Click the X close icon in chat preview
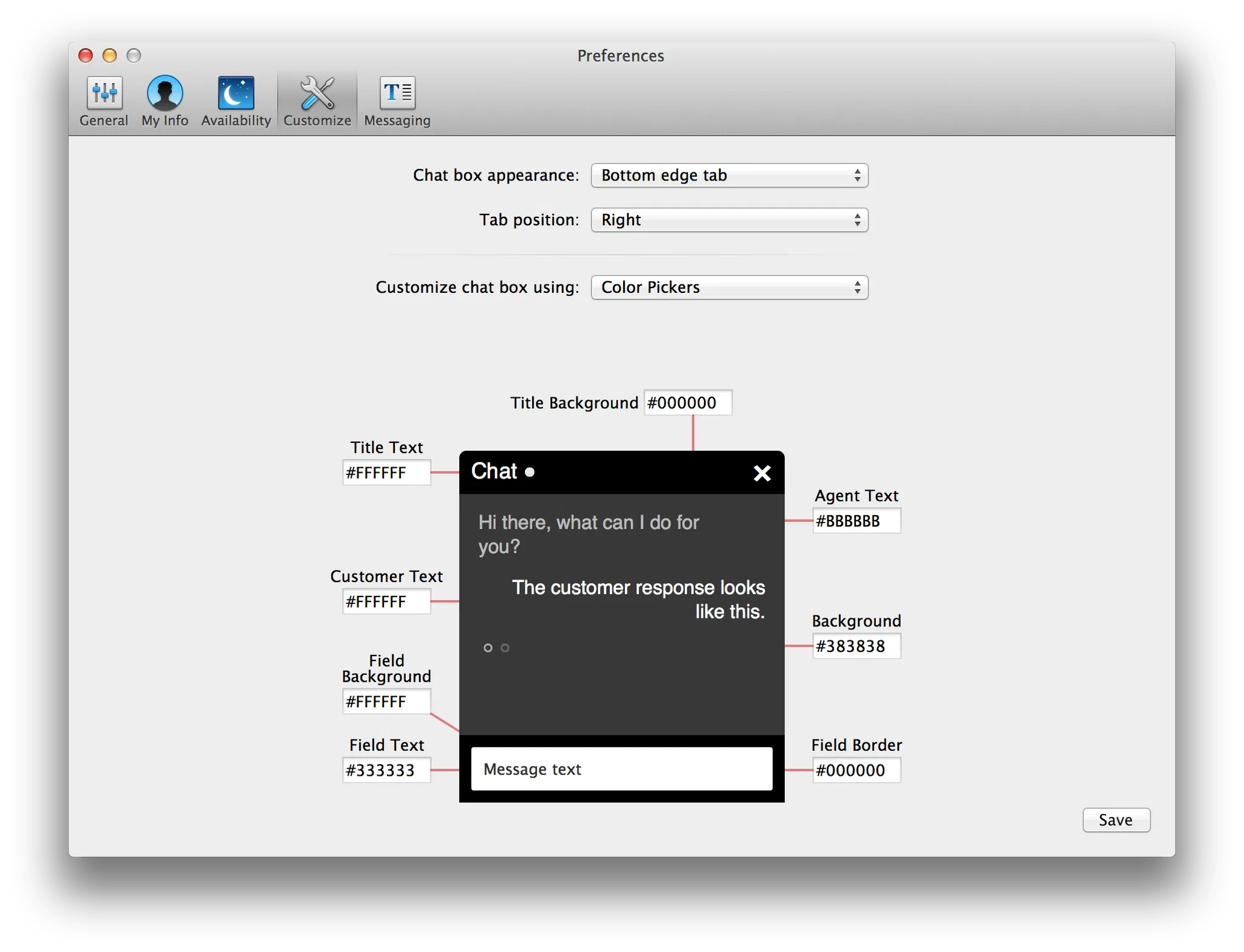This screenshot has width=1244, height=952. [x=762, y=473]
